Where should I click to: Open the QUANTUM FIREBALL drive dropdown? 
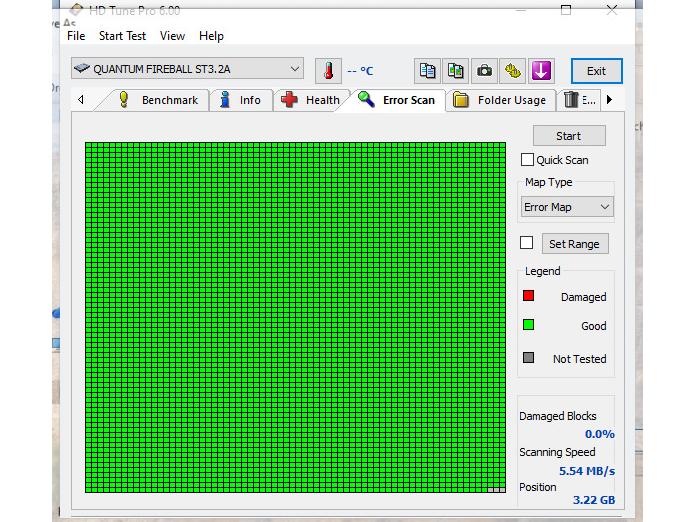[x=187, y=69]
